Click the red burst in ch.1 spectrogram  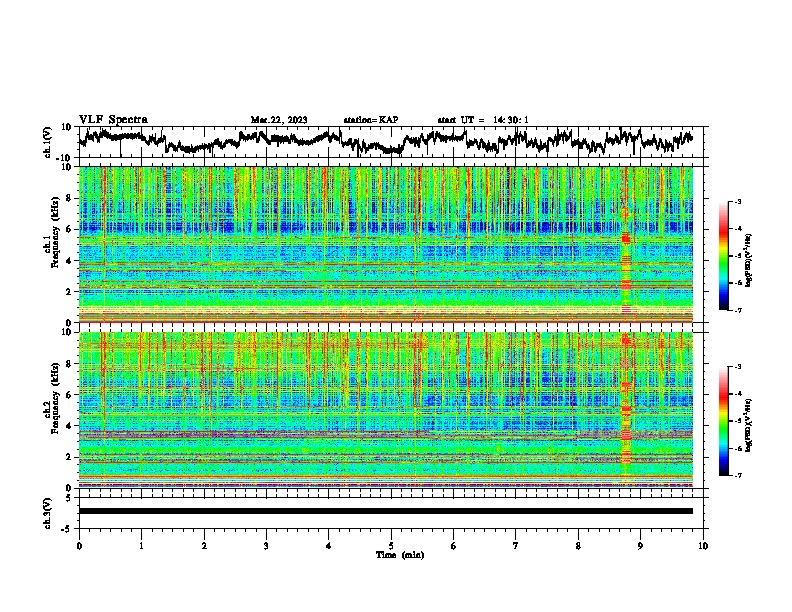coord(626,245)
